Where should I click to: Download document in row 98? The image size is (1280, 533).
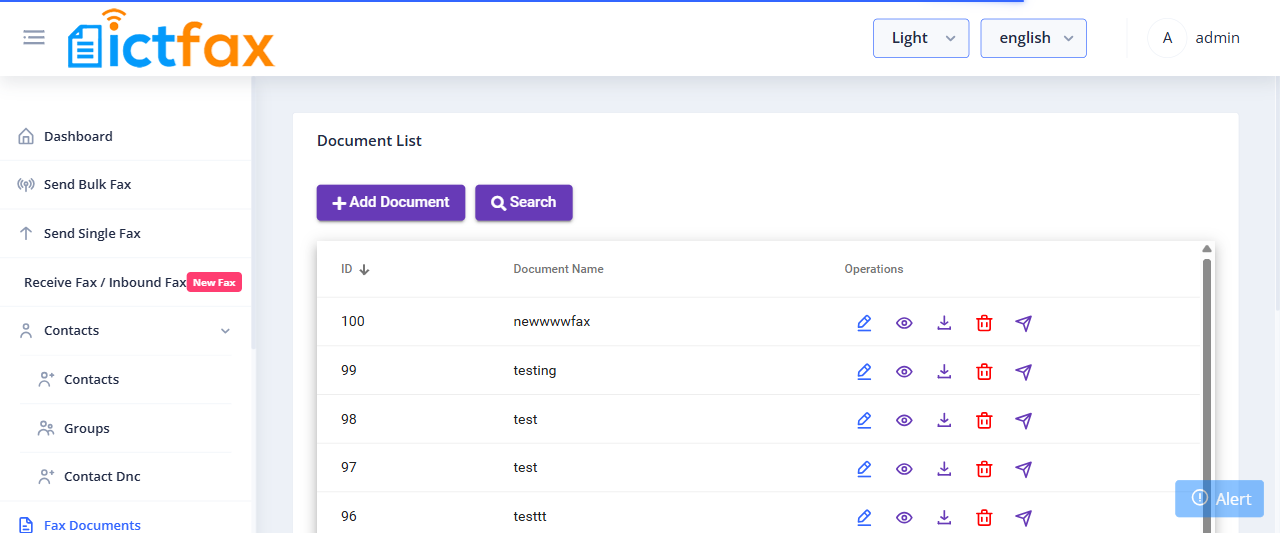944,421
